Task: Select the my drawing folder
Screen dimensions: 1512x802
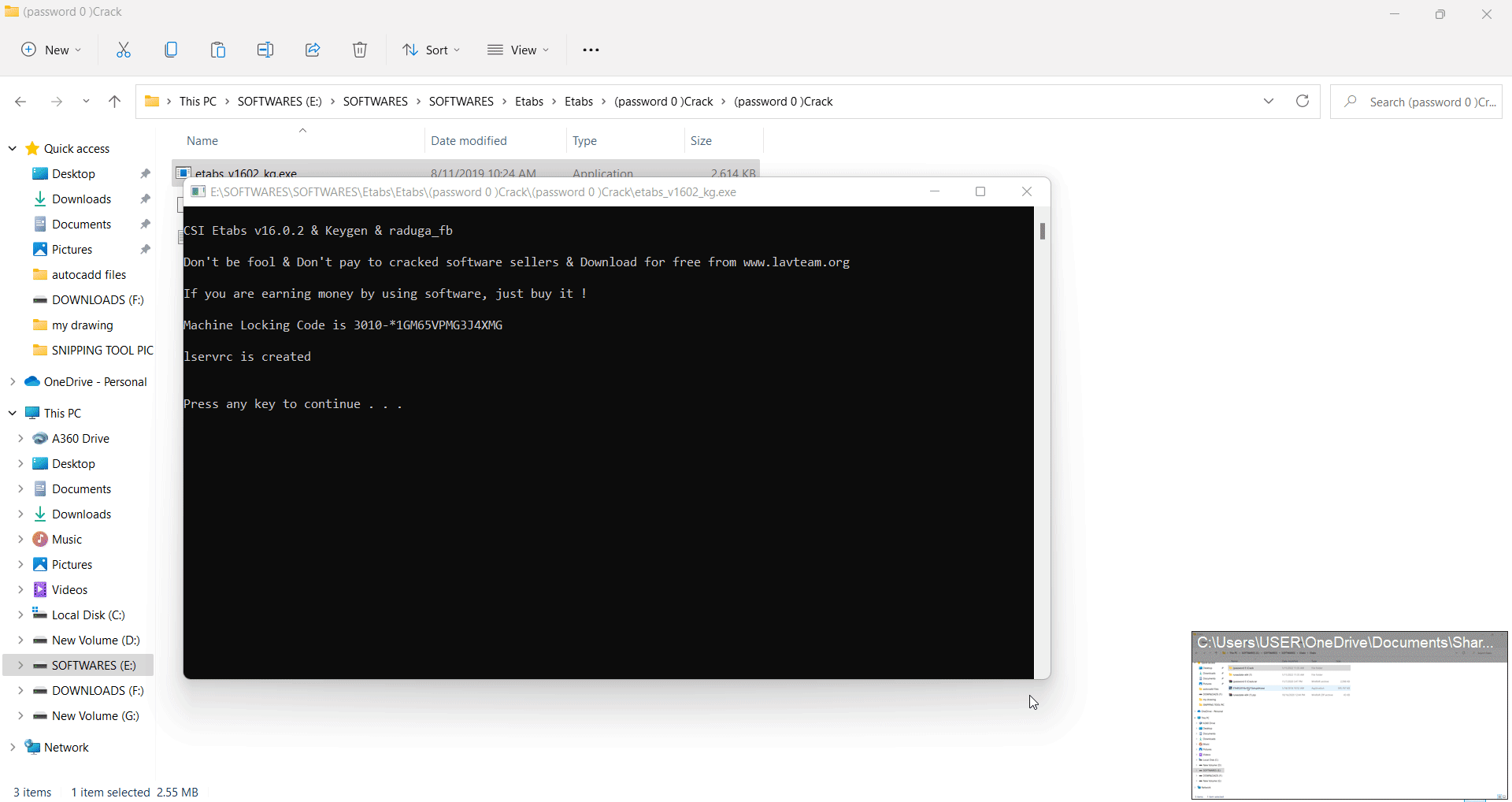Action: point(82,325)
